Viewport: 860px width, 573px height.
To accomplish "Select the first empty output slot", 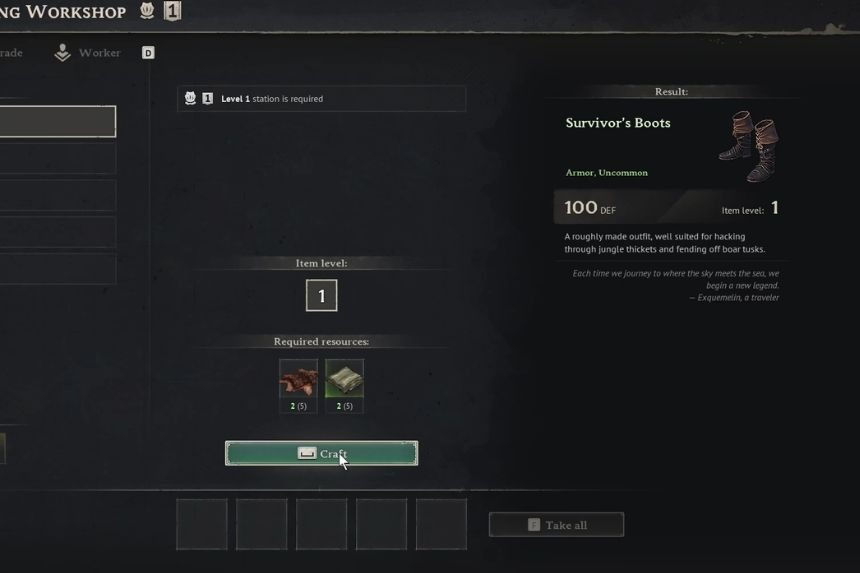I will point(202,524).
